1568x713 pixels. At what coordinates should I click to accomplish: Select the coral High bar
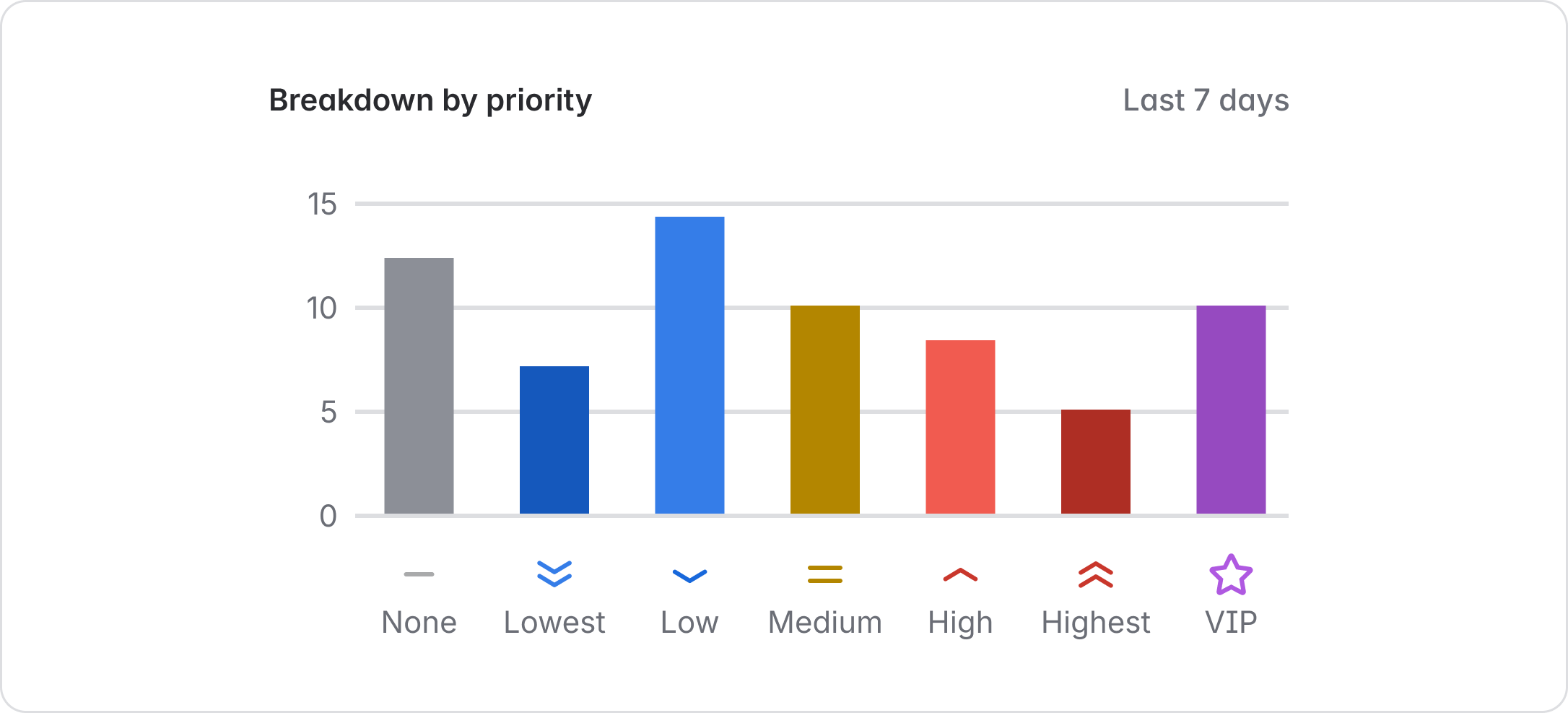coord(960,427)
